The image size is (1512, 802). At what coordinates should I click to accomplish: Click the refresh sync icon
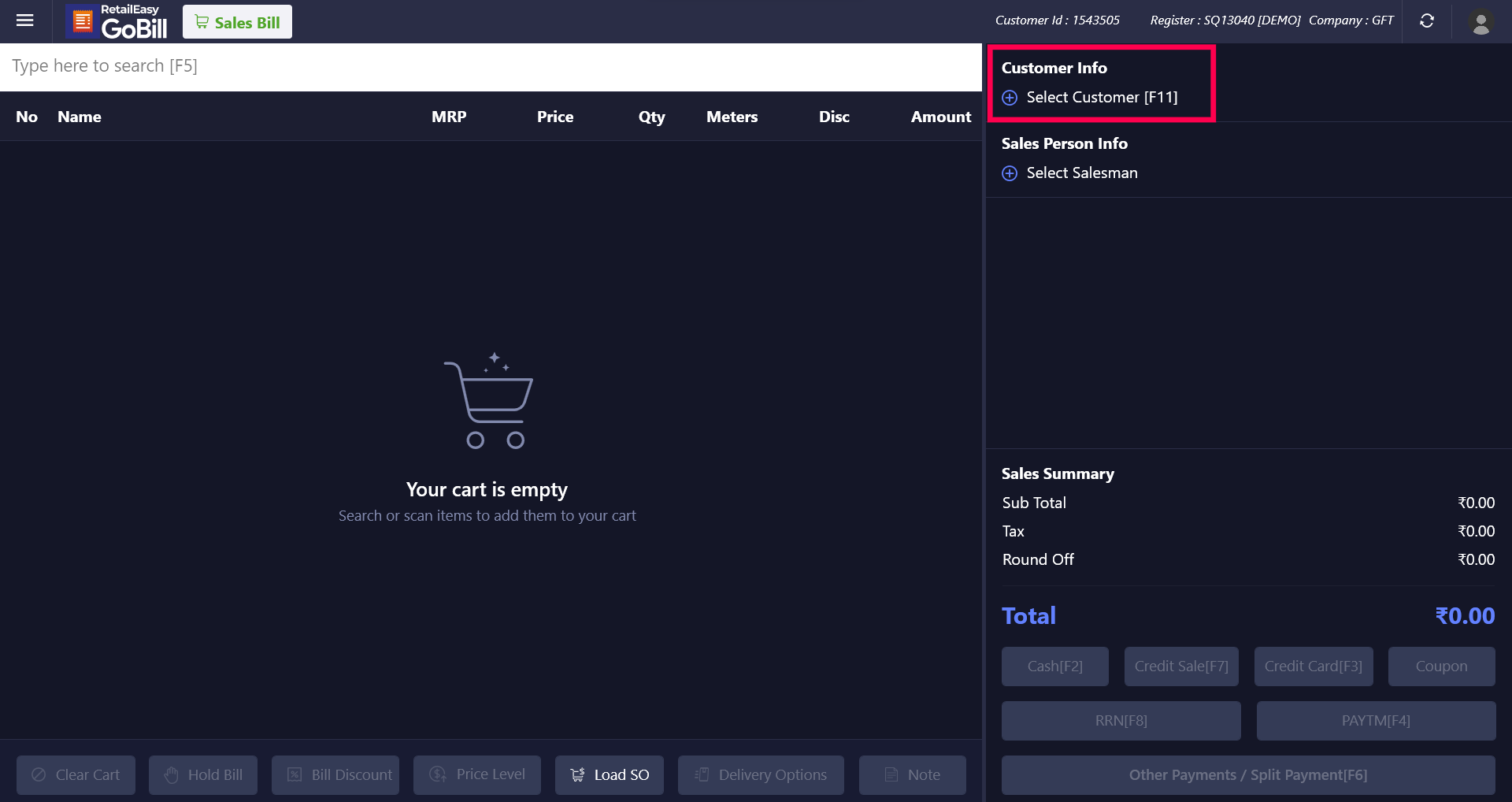pyautogui.click(x=1426, y=21)
